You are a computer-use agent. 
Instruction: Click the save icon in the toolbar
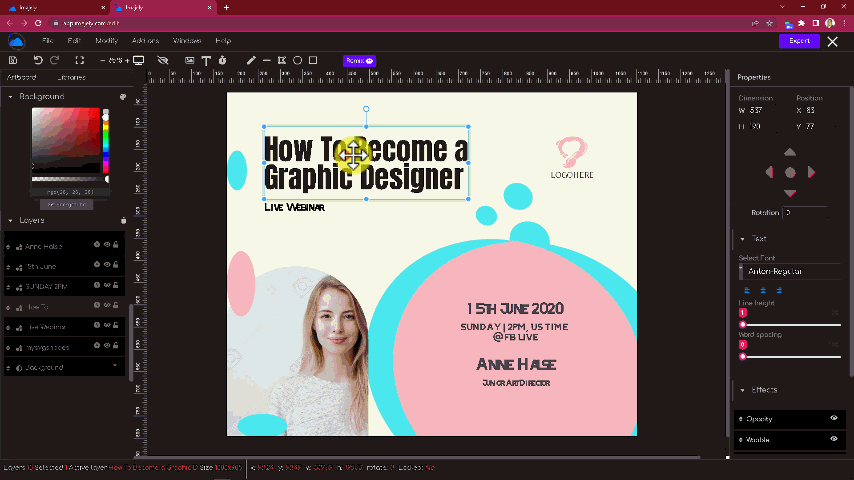pyautogui.click(x=13, y=60)
